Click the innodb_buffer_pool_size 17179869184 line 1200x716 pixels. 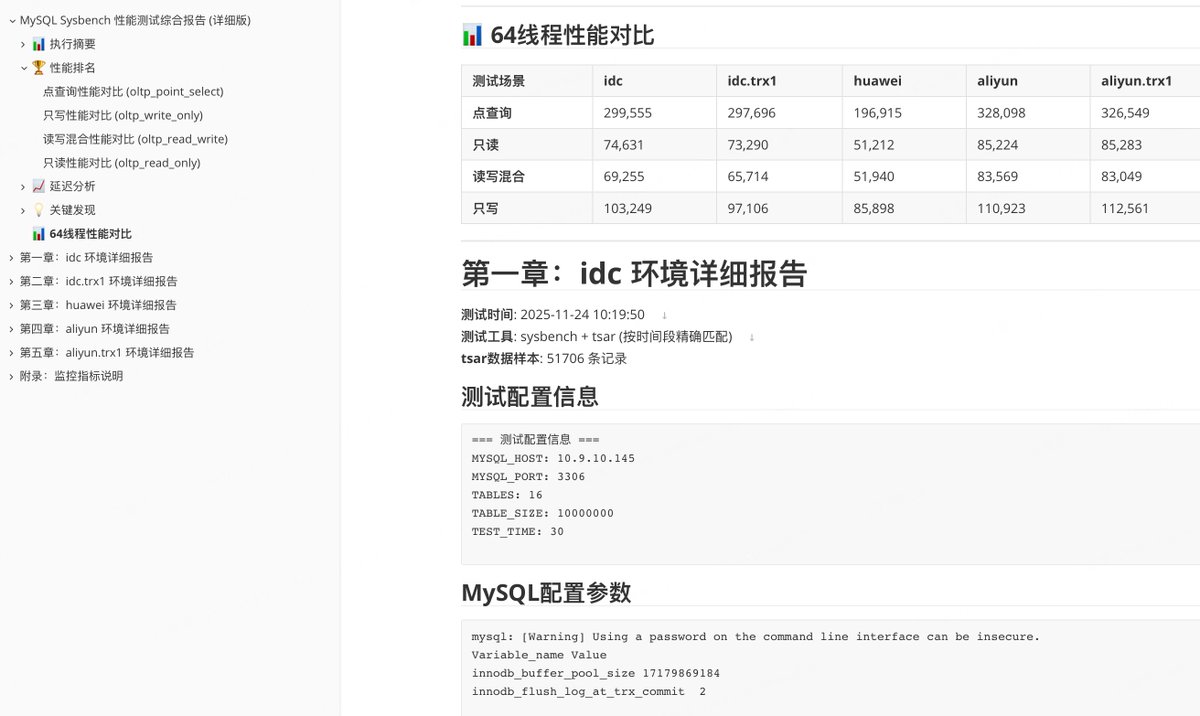point(596,673)
